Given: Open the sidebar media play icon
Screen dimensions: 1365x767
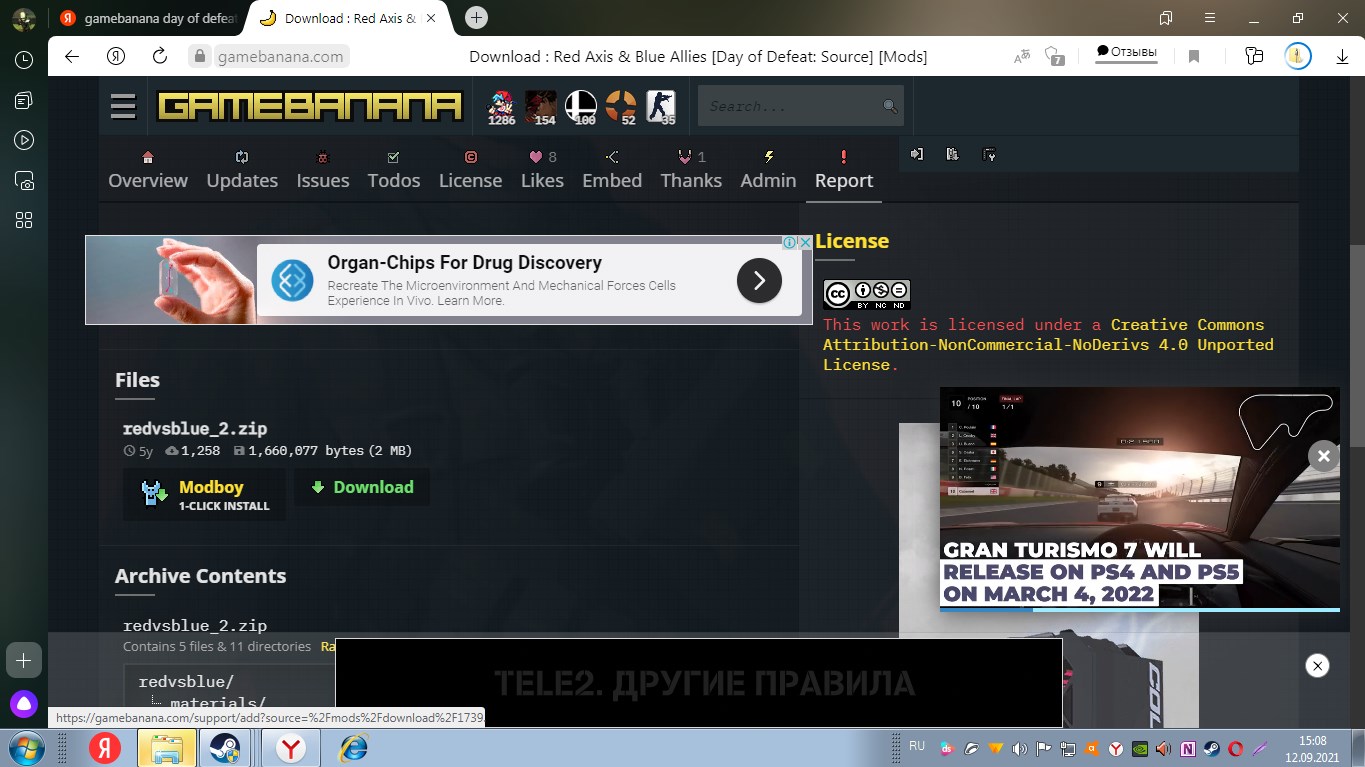Looking at the screenshot, I should tap(24, 140).
